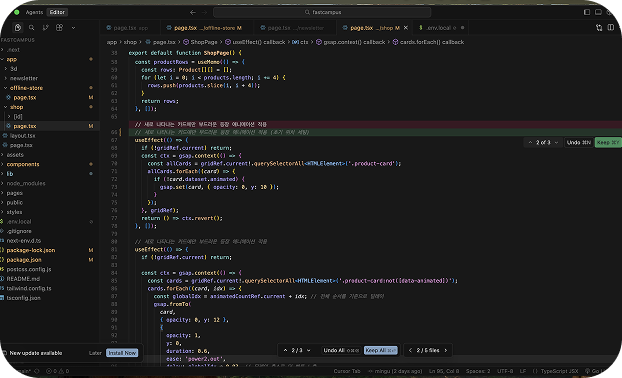Click Install Now update button
Screen dimensions: 622x378
[x=122, y=353]
